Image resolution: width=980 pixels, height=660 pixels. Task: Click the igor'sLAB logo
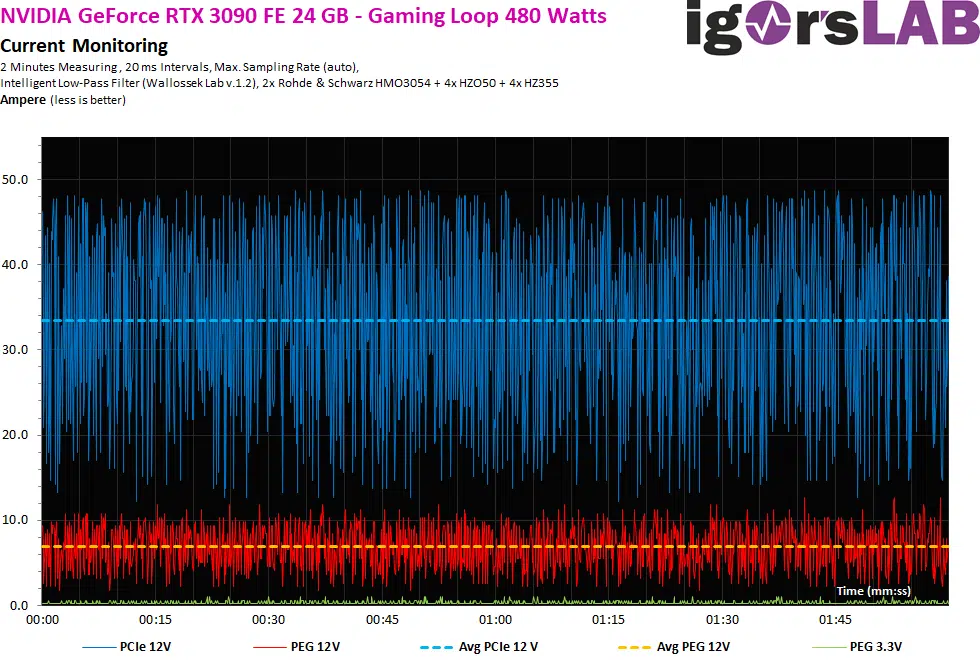pos(832,26)
